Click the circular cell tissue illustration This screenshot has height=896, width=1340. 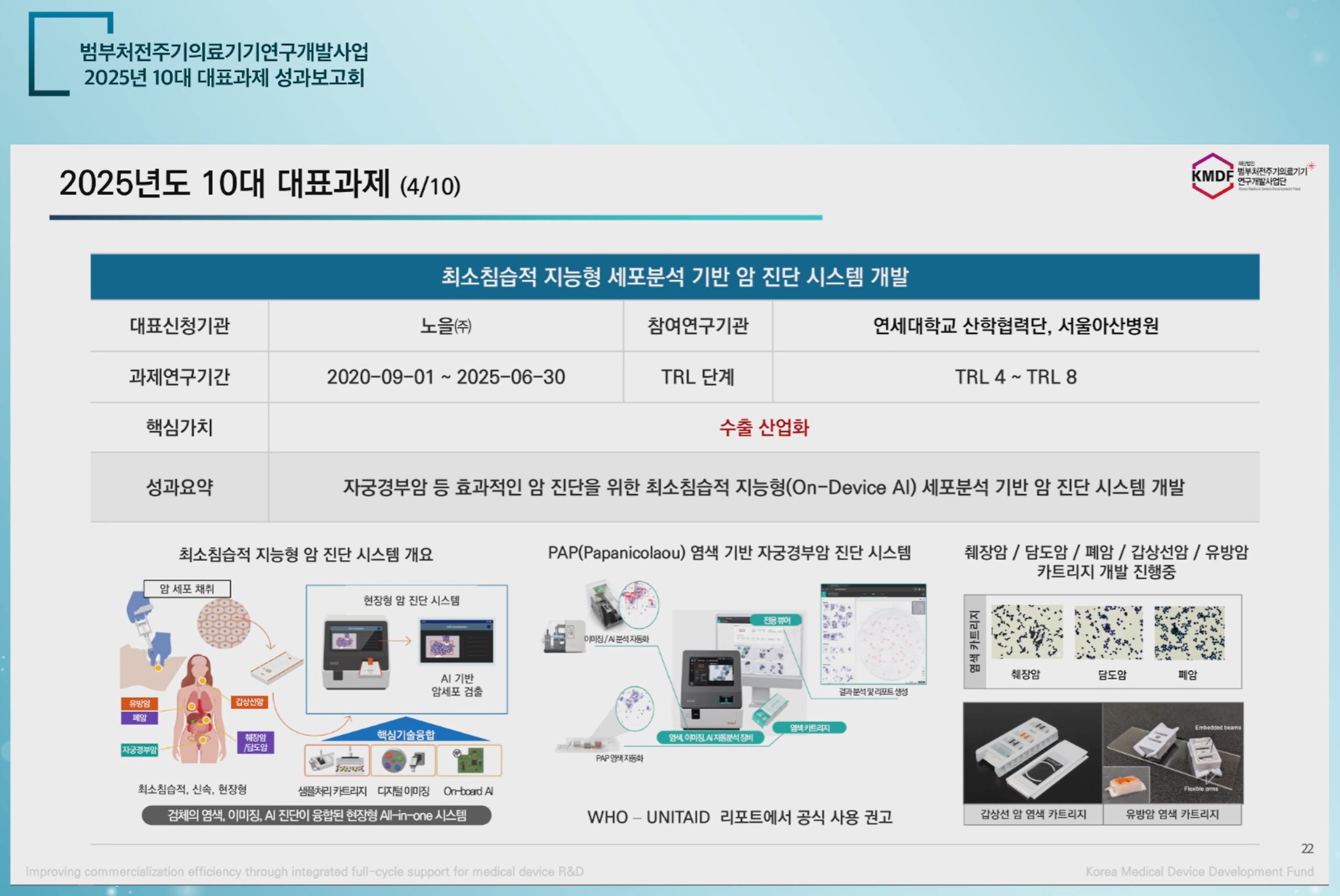(x=224, y=624)
